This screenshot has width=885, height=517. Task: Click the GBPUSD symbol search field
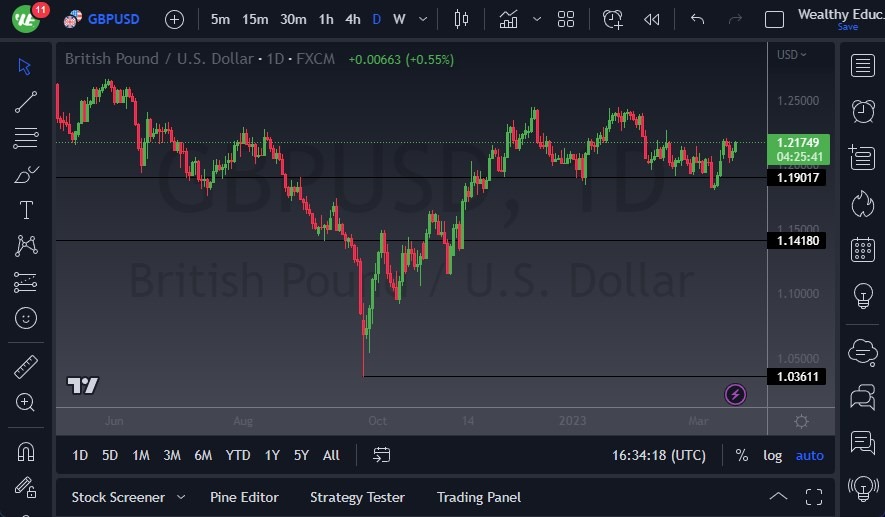(113, 19)
